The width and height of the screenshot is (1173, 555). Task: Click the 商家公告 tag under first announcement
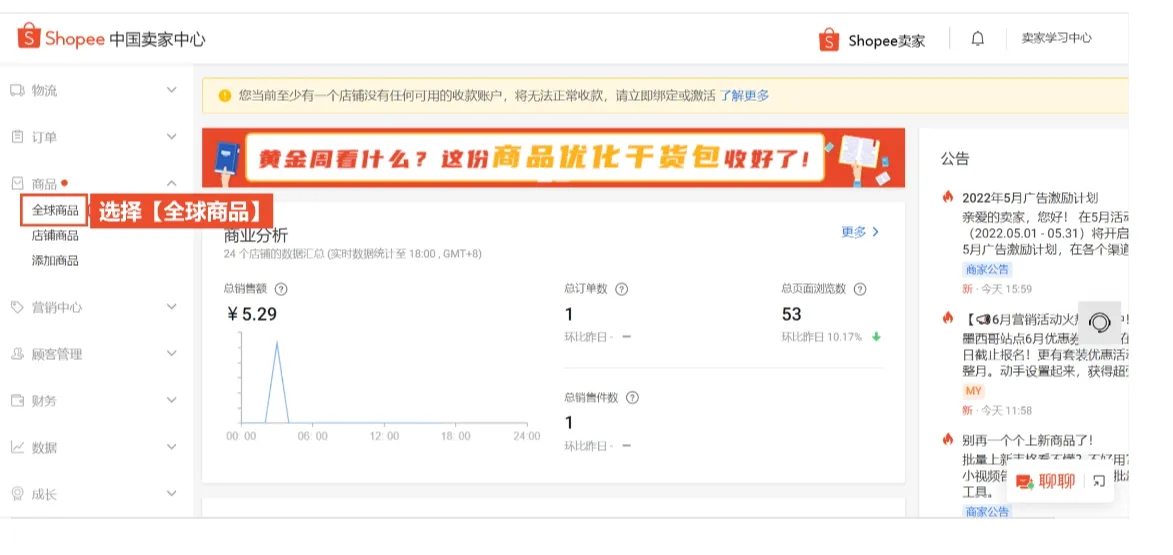click(x=987, y=269)
